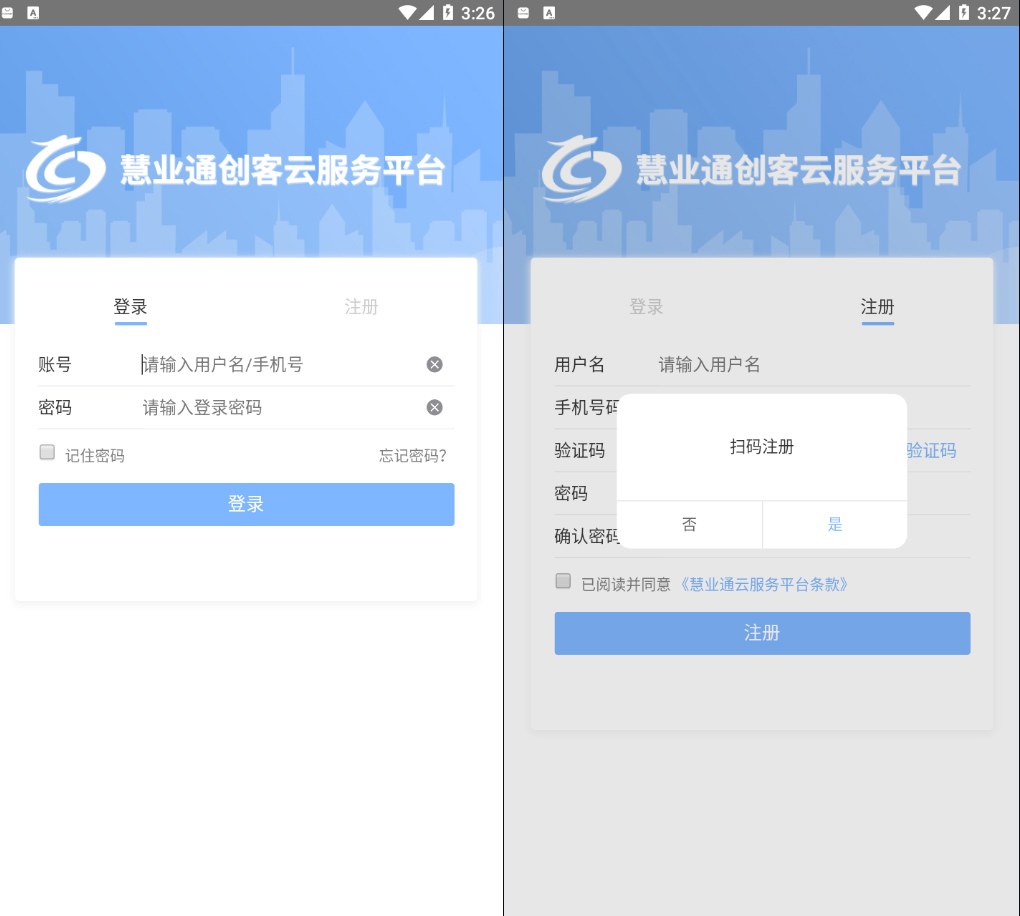
Task: Open the 忘记密码 forgot password link
Action: 411,453
